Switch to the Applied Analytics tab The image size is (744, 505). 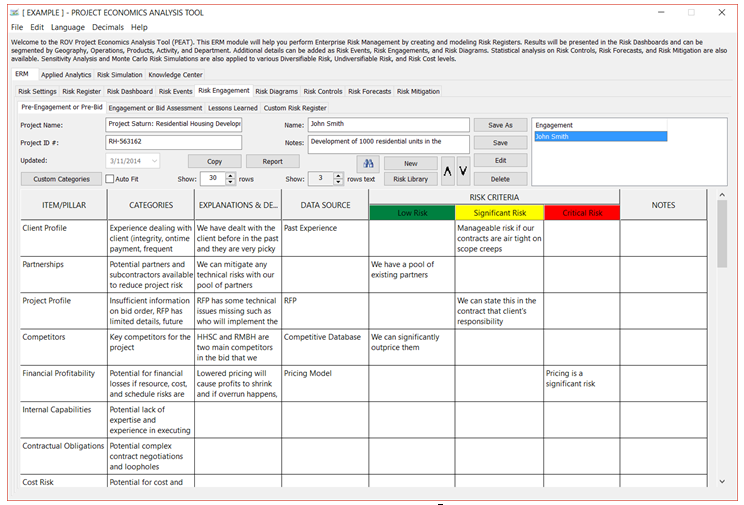pos(65,75)
